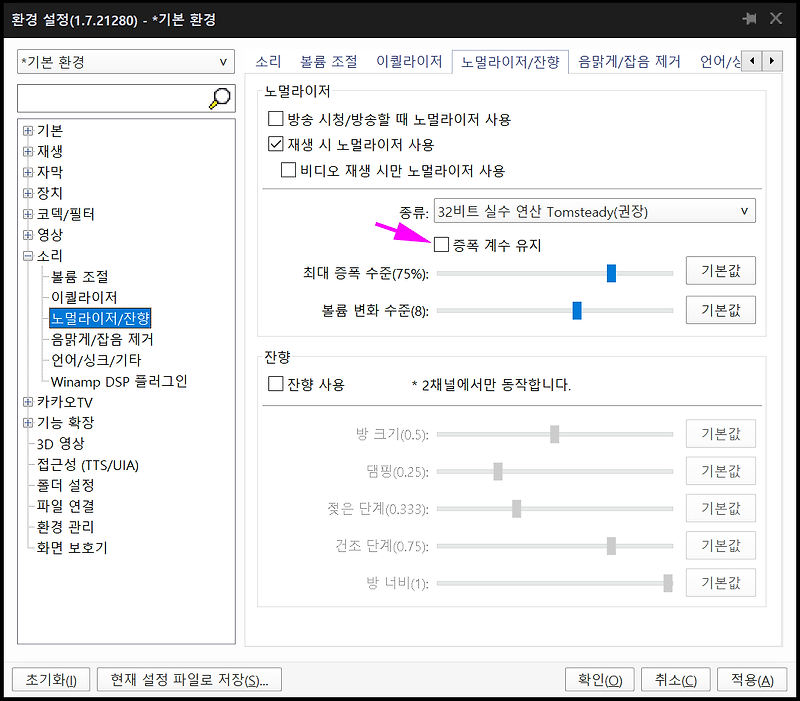Select Winamp DSP 플러그인 in the tree
800x701 pixels.
coord(119,381)
